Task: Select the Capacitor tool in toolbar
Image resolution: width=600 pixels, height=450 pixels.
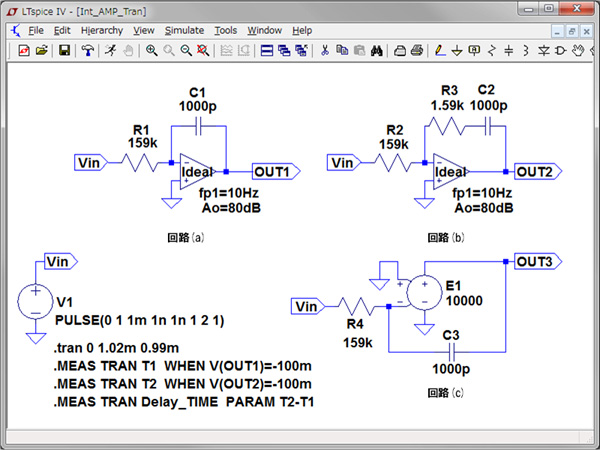Action: click(x=509, y=50)
